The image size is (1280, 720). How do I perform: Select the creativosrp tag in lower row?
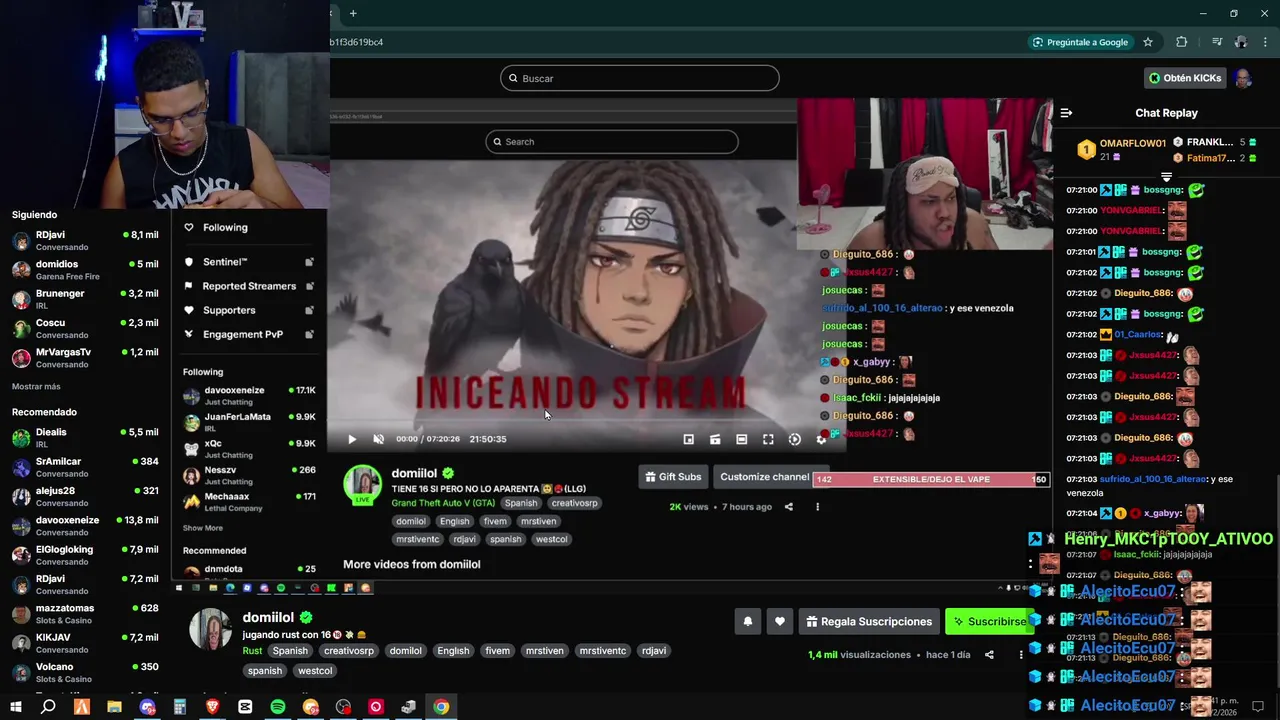pyautogui.click(x=348, y=651)
